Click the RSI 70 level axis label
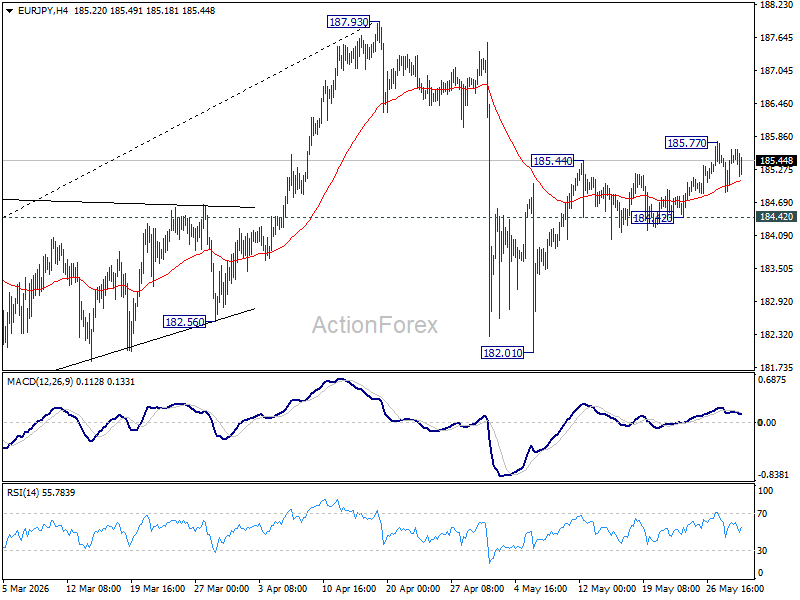This screenshot has height=600, width=800. pos(762,514)
